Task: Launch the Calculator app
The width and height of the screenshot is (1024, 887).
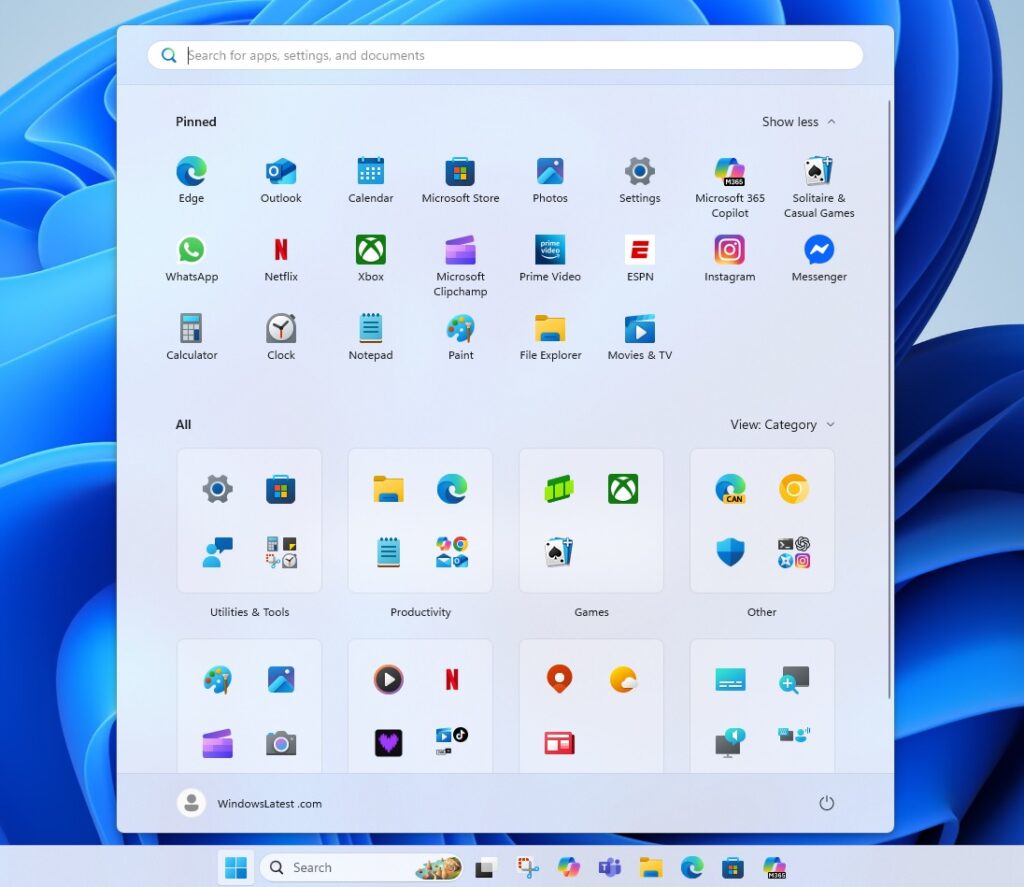Action: [191, 330]
